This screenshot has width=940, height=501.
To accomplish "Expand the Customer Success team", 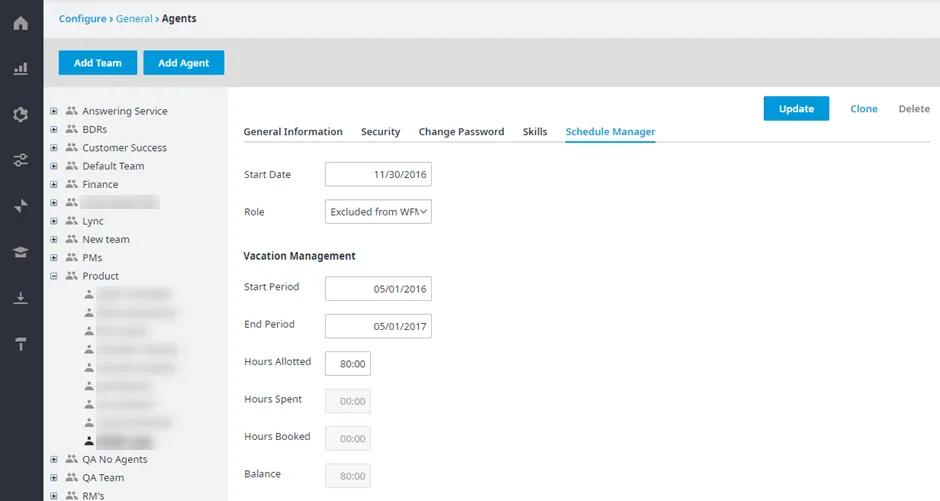I will 54,147.
